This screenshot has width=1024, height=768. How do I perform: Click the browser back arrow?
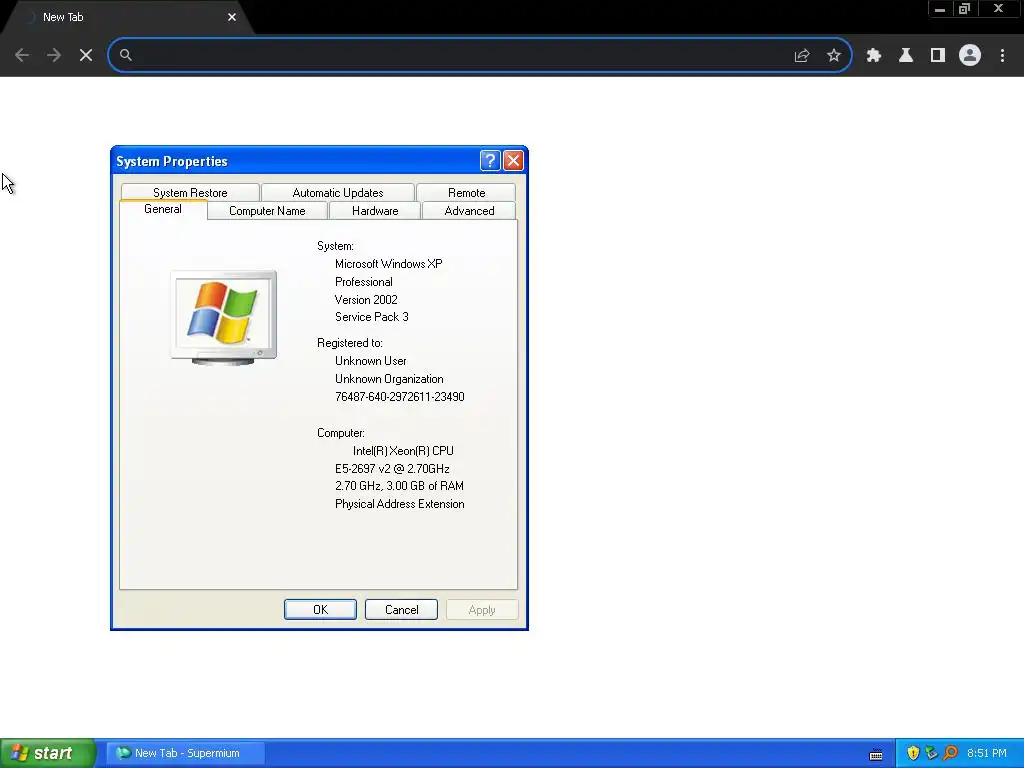click(22, 56)
